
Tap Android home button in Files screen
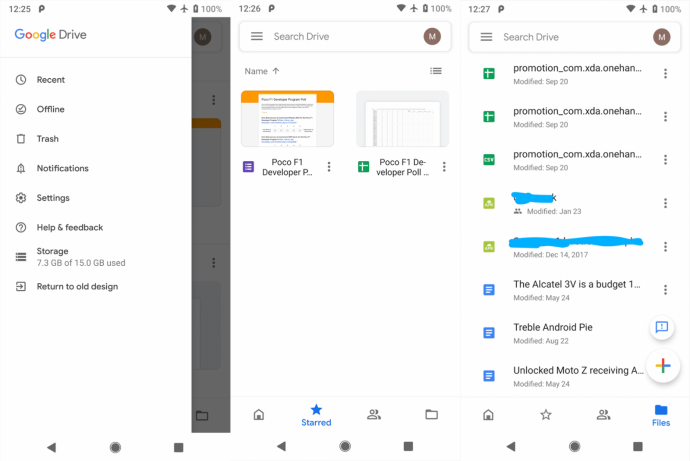pyautogui.click(x=574, y=446)
